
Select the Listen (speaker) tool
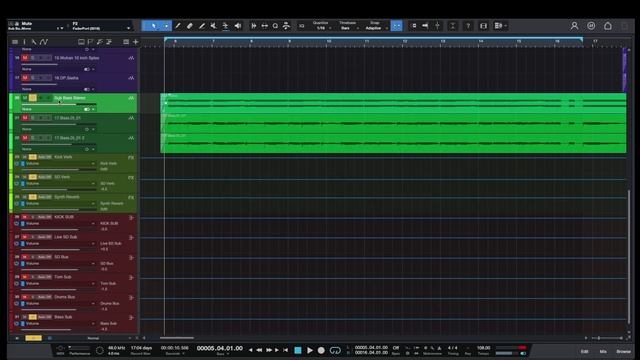click(x=238, y=26)
